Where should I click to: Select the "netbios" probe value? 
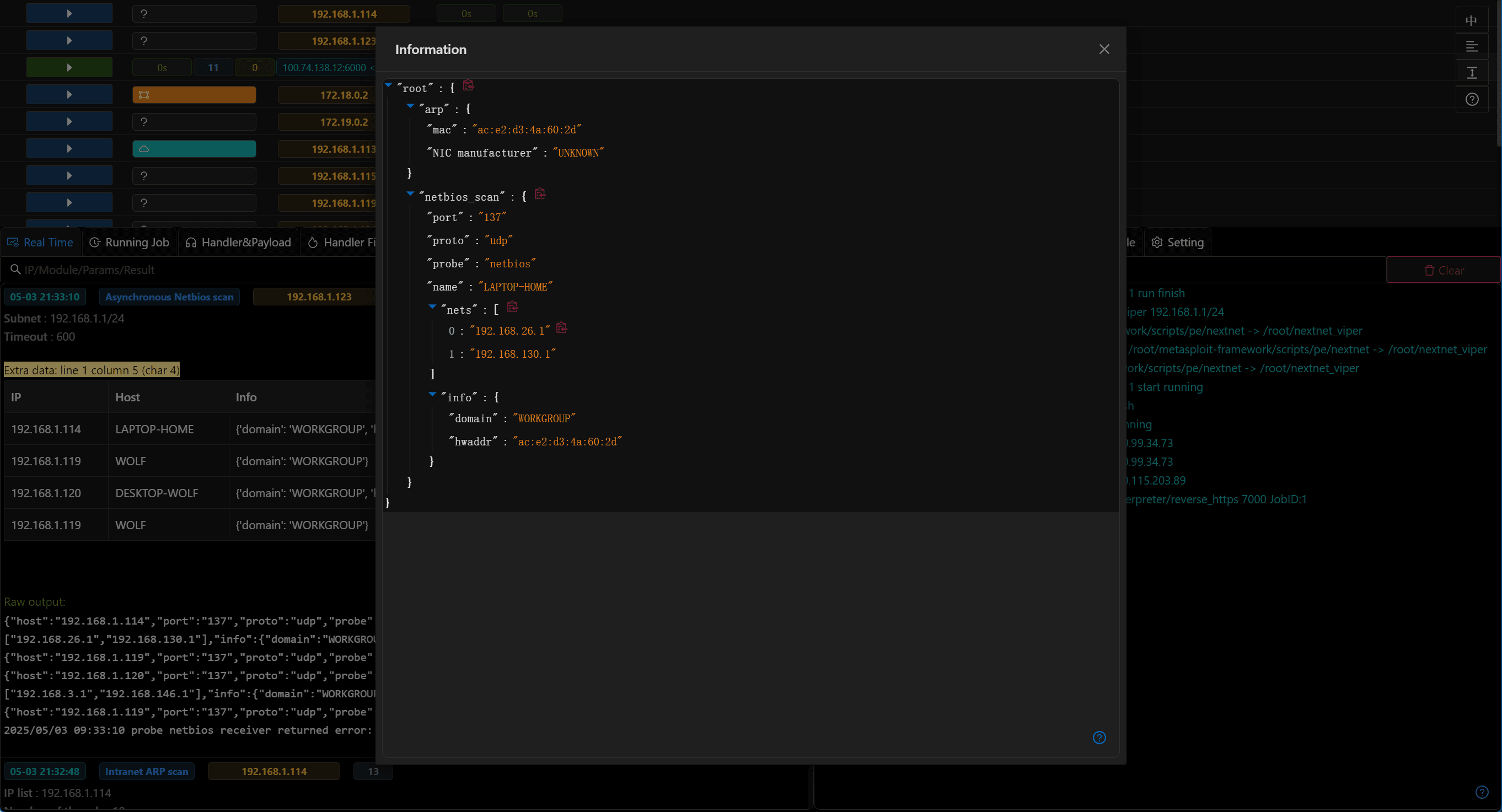coord(509,264)
